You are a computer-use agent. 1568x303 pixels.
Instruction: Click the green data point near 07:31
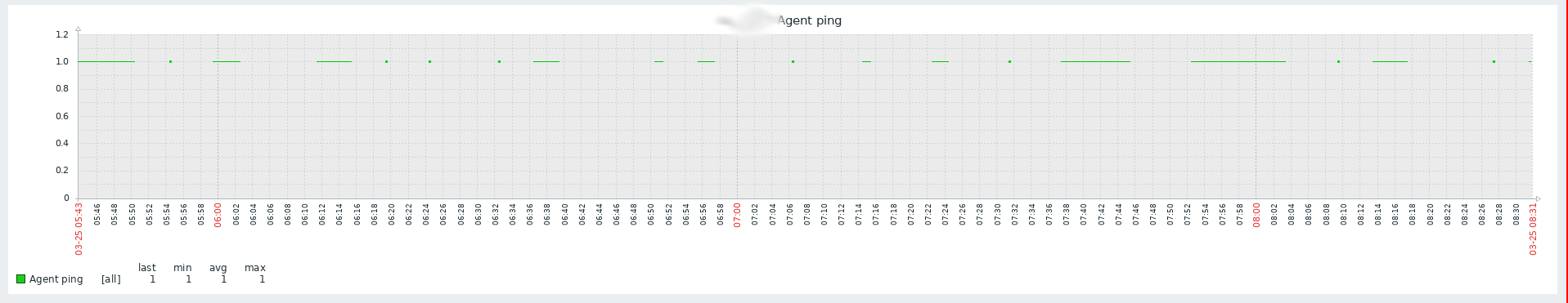1009,61
